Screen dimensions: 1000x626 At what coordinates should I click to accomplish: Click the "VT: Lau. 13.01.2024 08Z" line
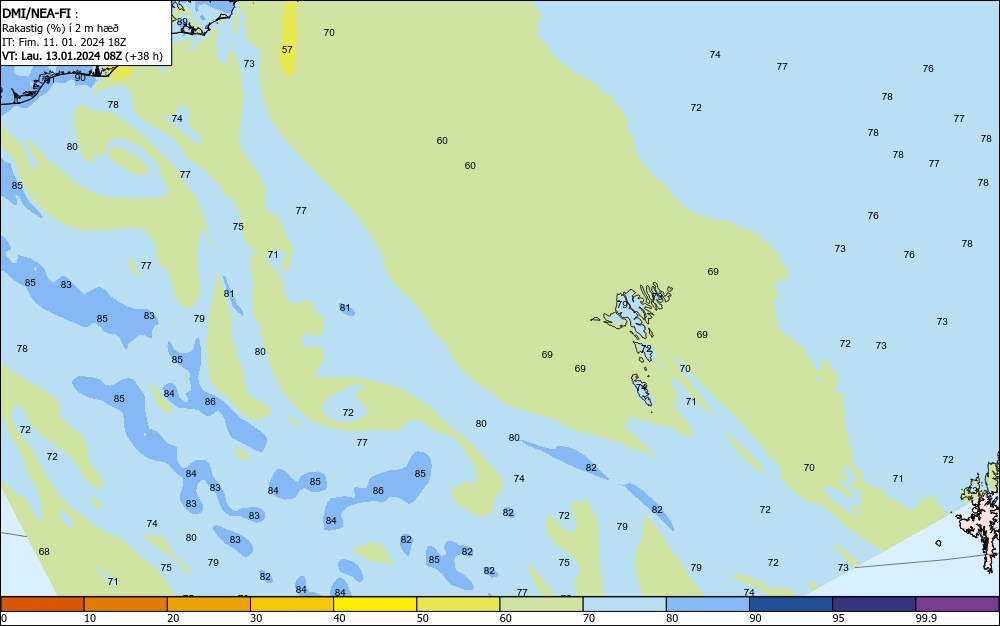coord(61,56)
